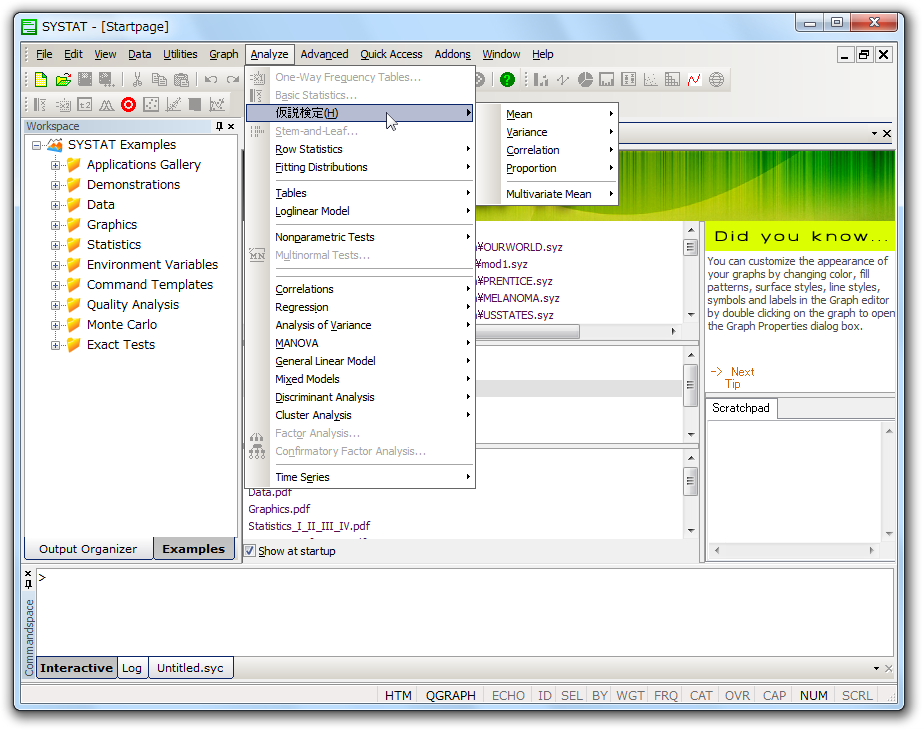Choose Regression from the Analyze menu
The image size is (923, 730).
[360, 307]
